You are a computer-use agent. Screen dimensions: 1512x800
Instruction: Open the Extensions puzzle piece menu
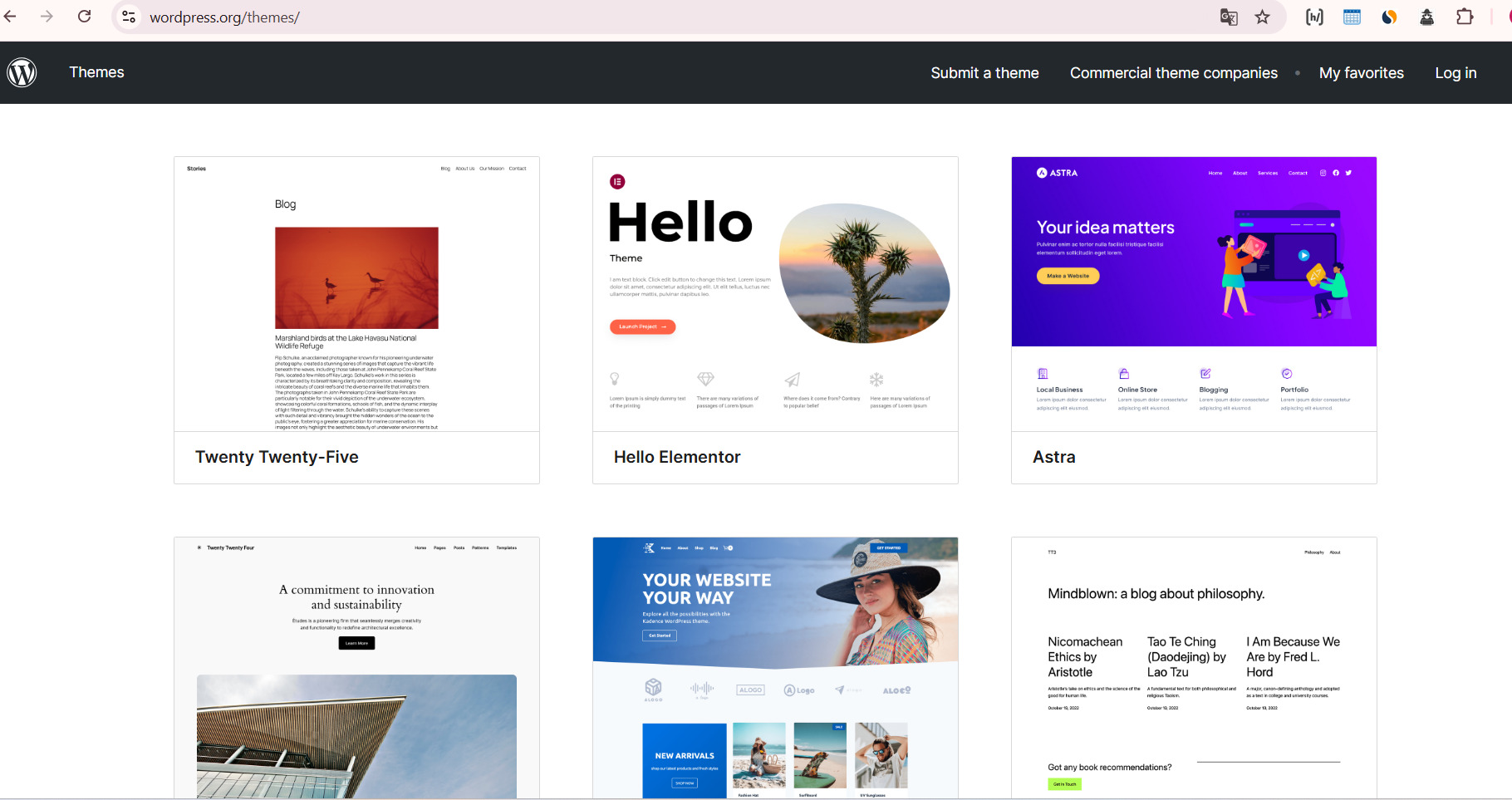pyautogui.click(x=1465, y=17)
